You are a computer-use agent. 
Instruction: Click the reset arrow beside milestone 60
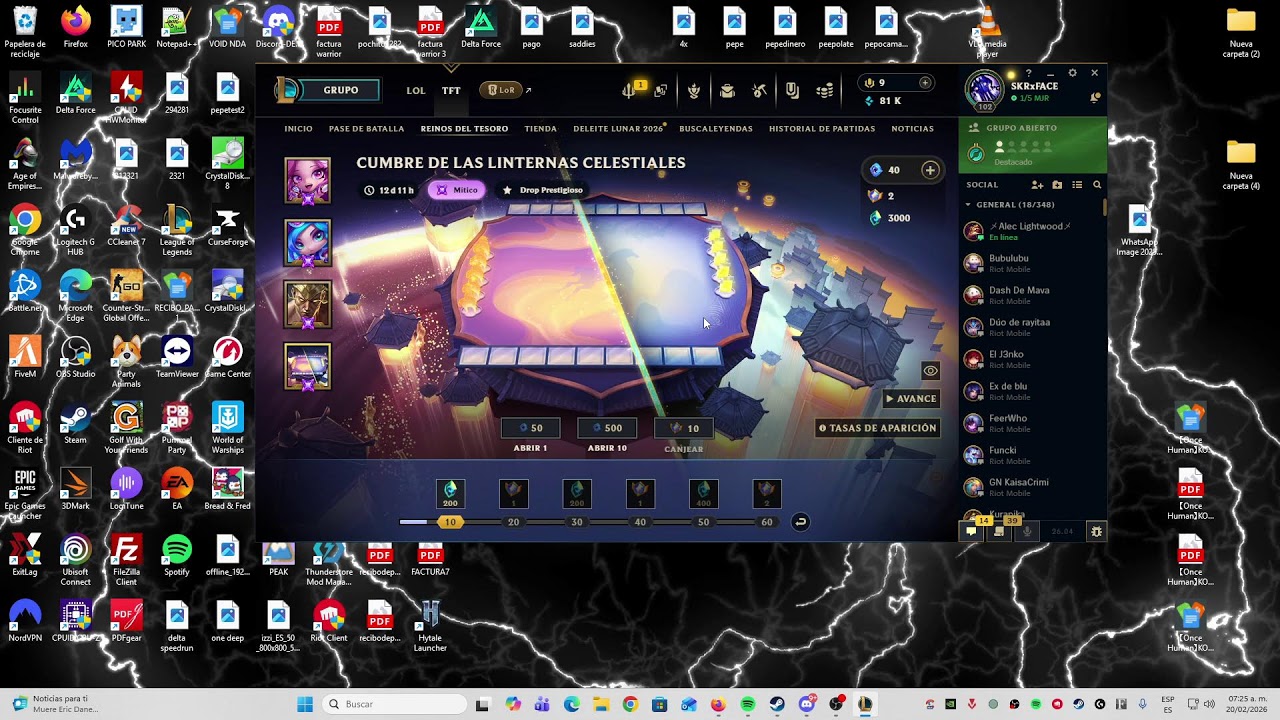pyautogui.click(x=800, y=522)
